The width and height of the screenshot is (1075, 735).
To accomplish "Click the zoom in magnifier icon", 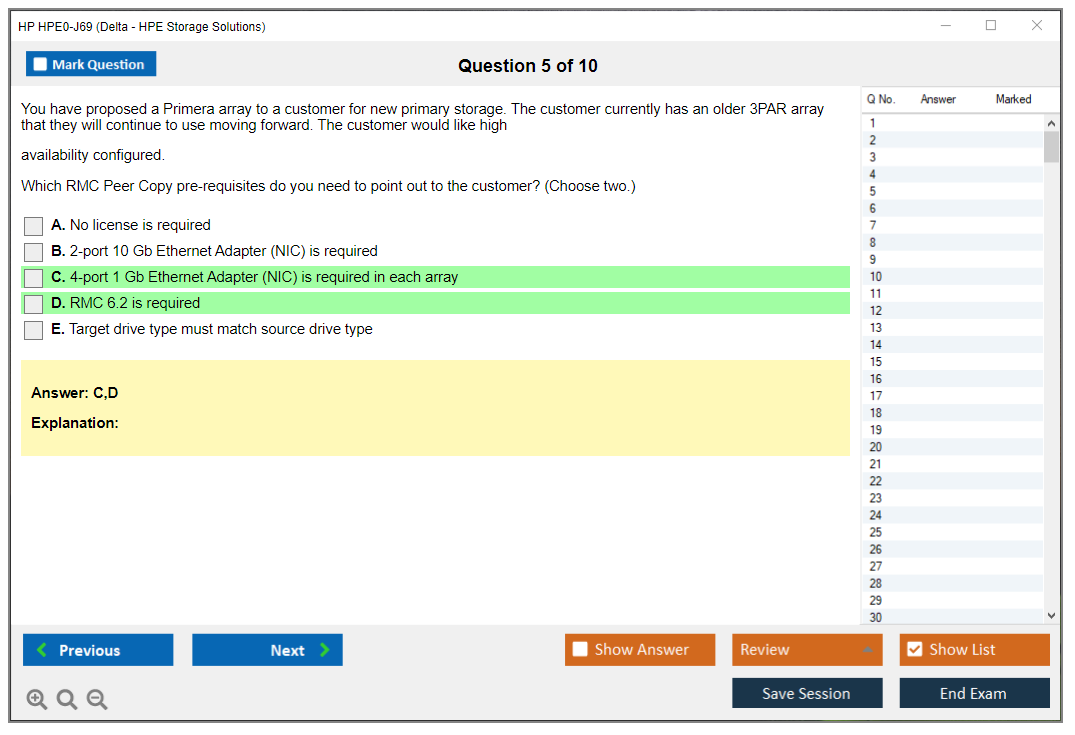I will (37, 700).
